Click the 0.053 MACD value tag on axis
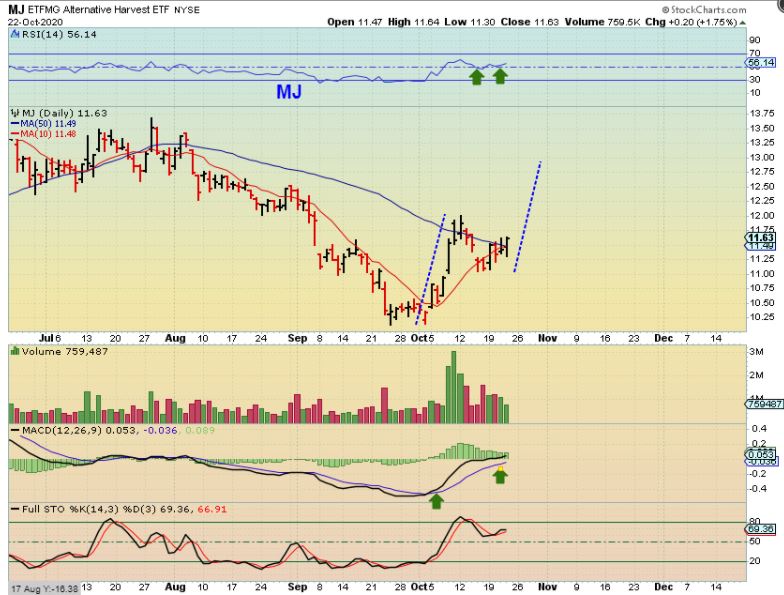 762,454
